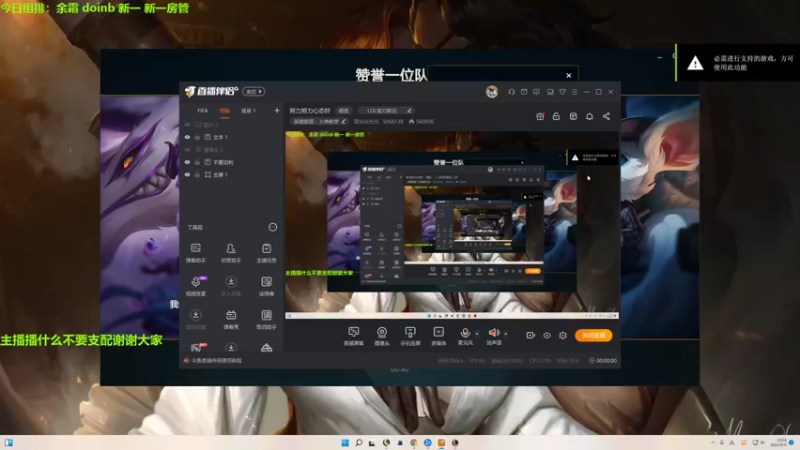
Task: Open the mode switch pill beside the 直播伴侣 logo
Action: click(x=254, y=92)
